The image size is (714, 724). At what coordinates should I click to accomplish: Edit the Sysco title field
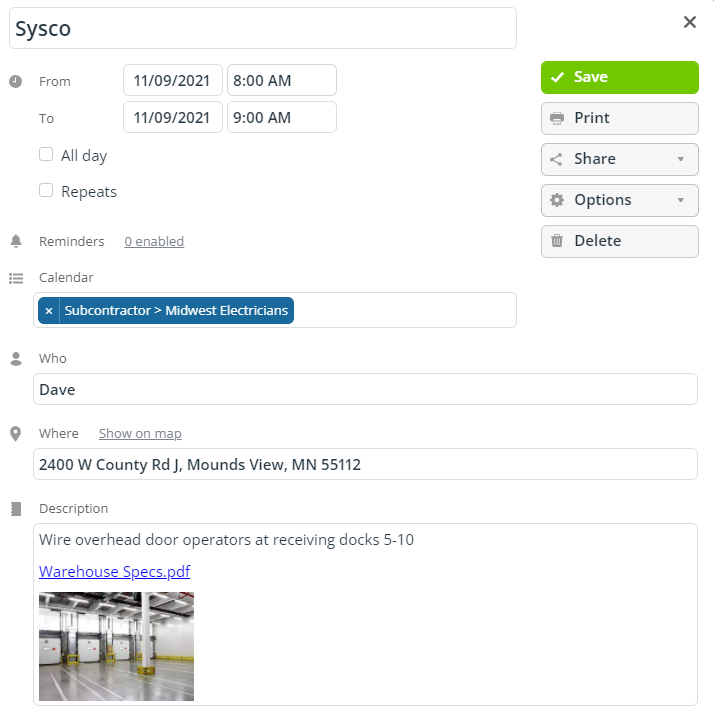tap(263, 28)
